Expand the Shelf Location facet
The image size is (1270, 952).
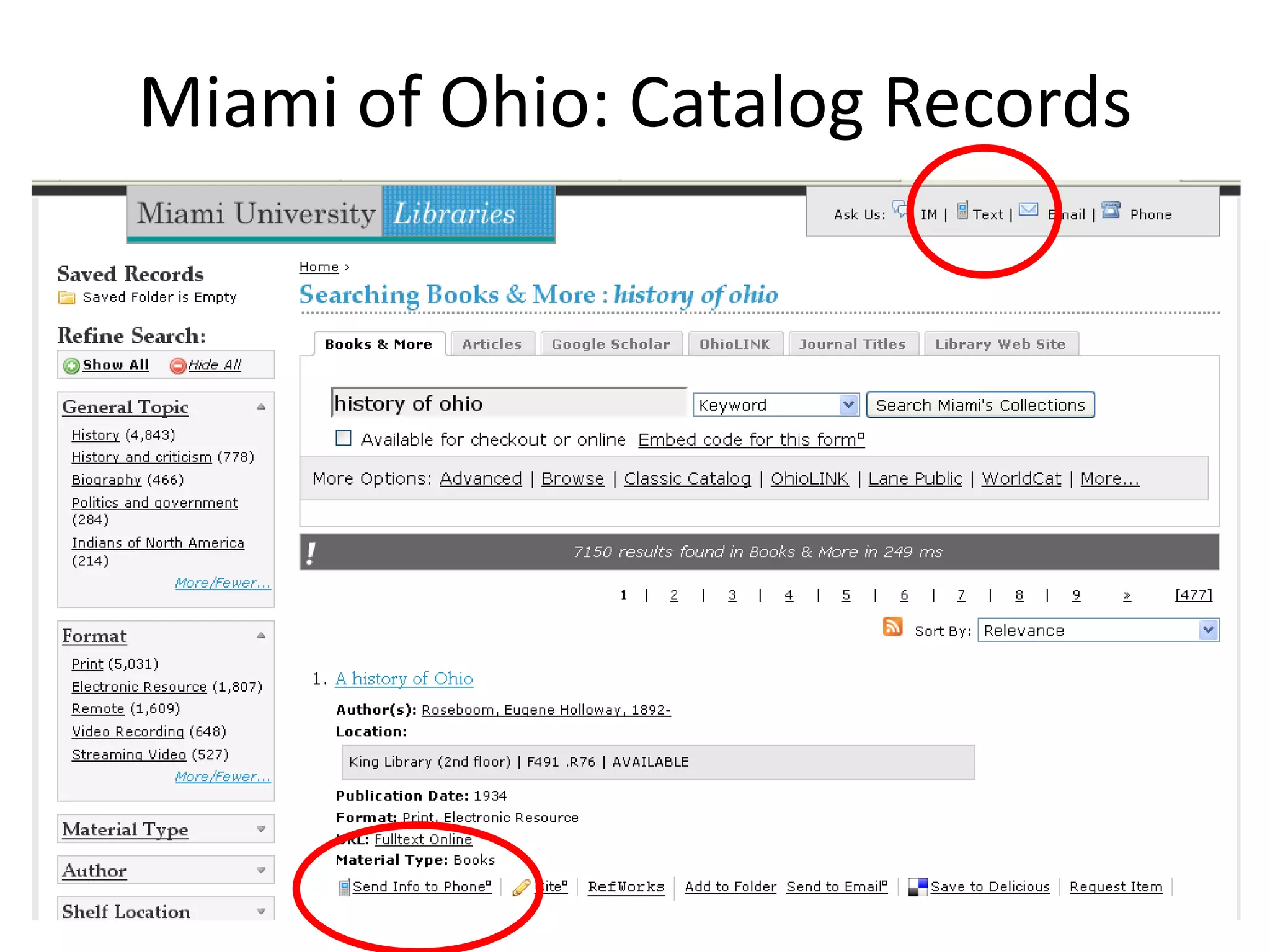[x=261, y=912]
